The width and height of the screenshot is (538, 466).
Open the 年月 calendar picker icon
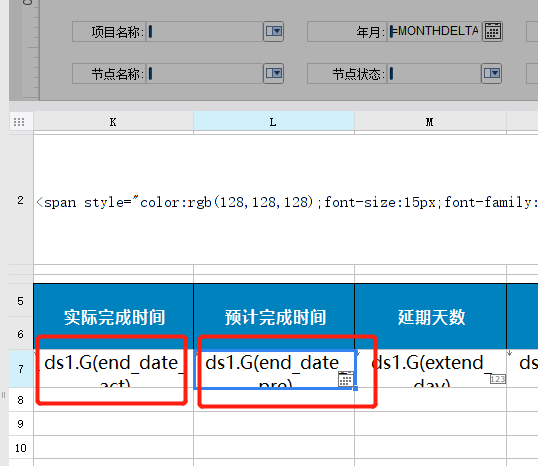click(x=493, y=32)
